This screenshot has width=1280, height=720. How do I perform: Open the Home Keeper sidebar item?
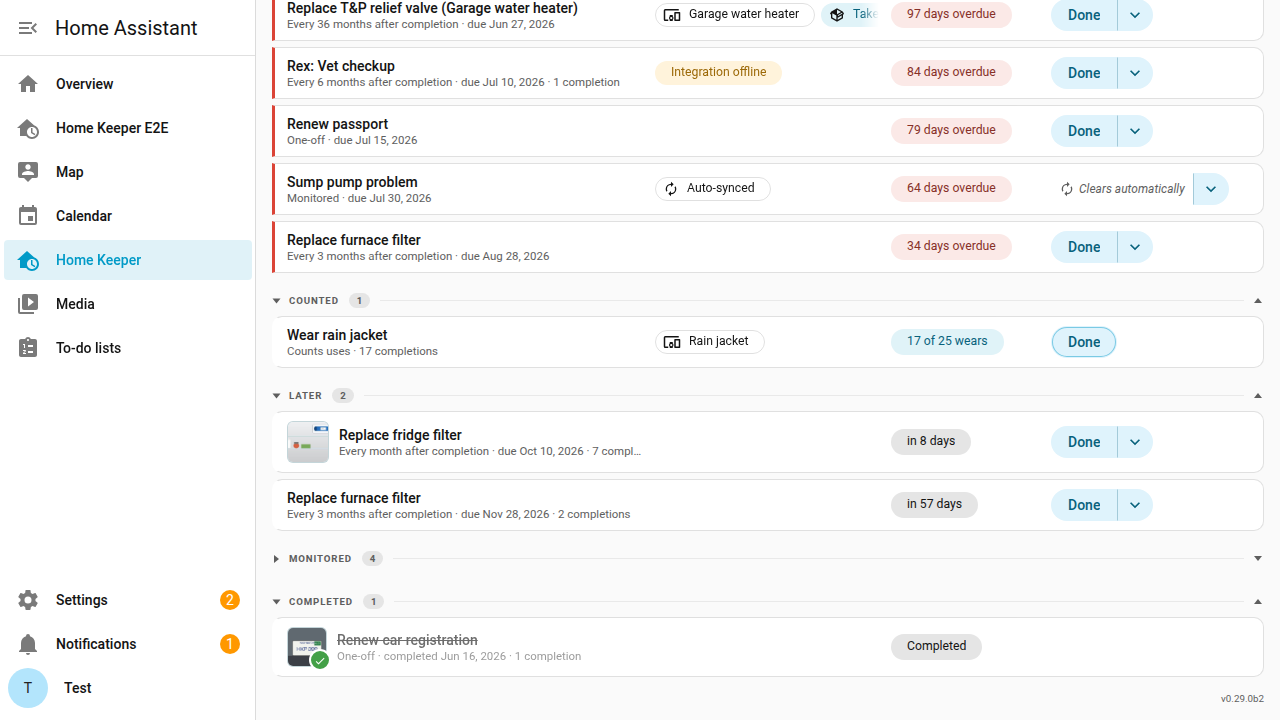128,260
